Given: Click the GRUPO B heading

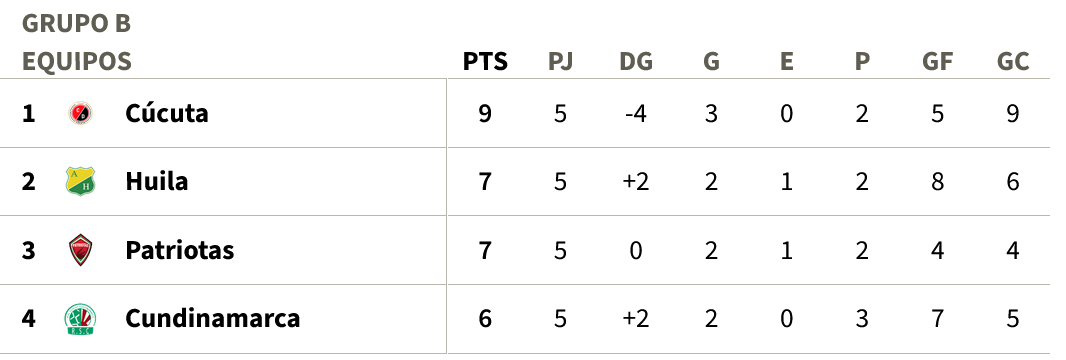Looking at the screenshot, I should (76, 23).
